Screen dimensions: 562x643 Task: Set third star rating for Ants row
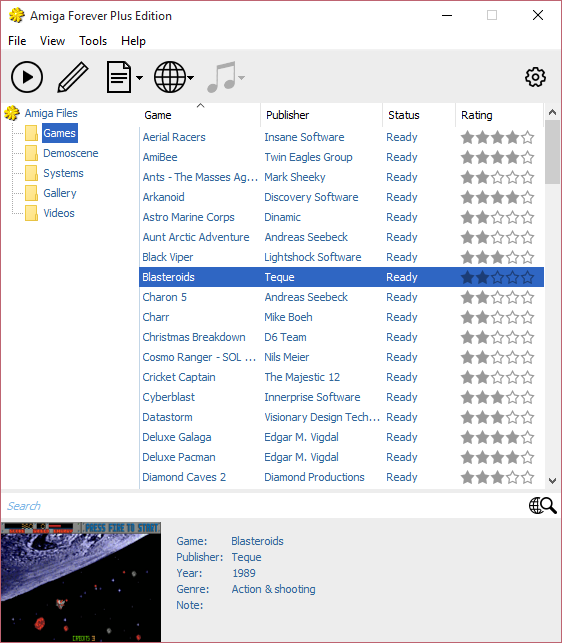[498, 177]
